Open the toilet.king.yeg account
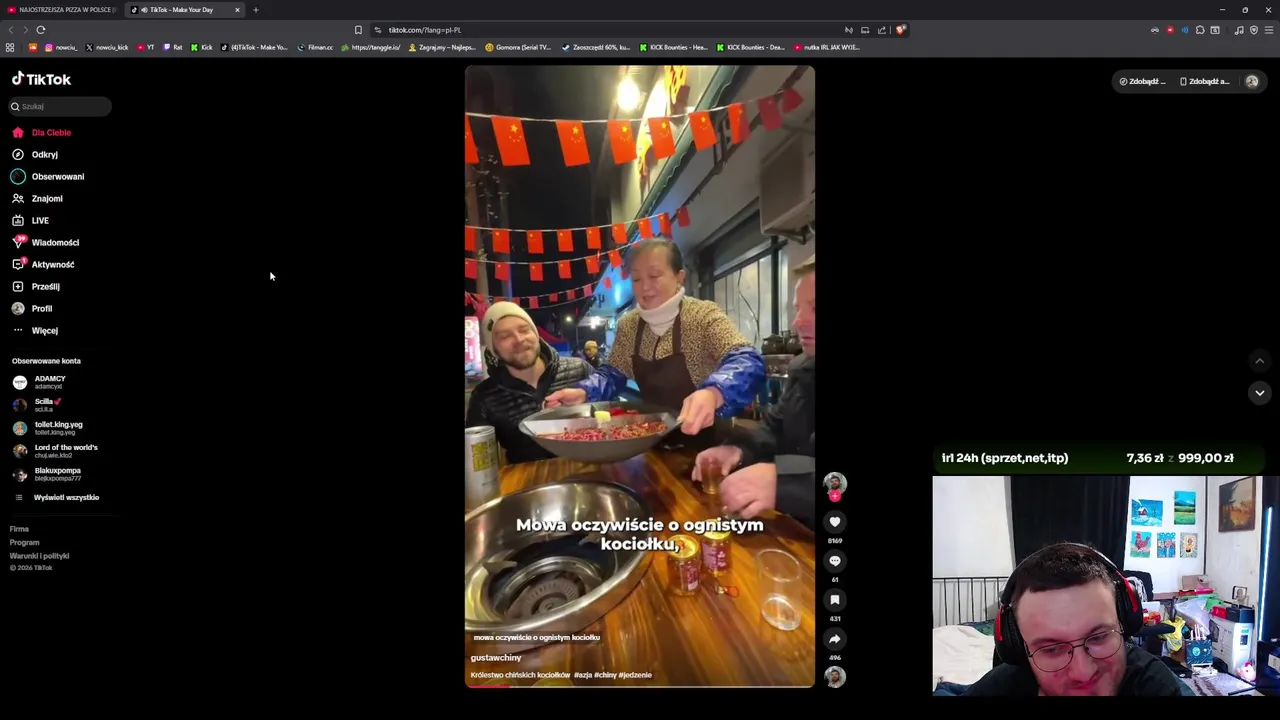Image resolution: width=1280 pixels, height=720 pixels. click(x=48, y=428)
